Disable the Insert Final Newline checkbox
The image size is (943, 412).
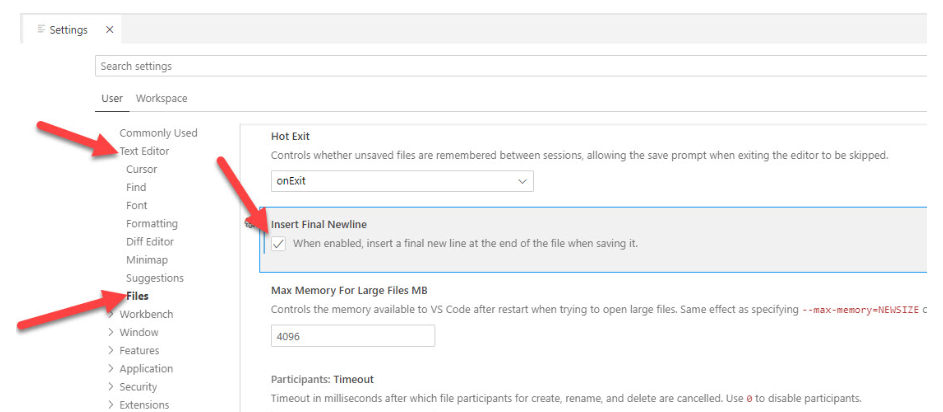point(279,243)
